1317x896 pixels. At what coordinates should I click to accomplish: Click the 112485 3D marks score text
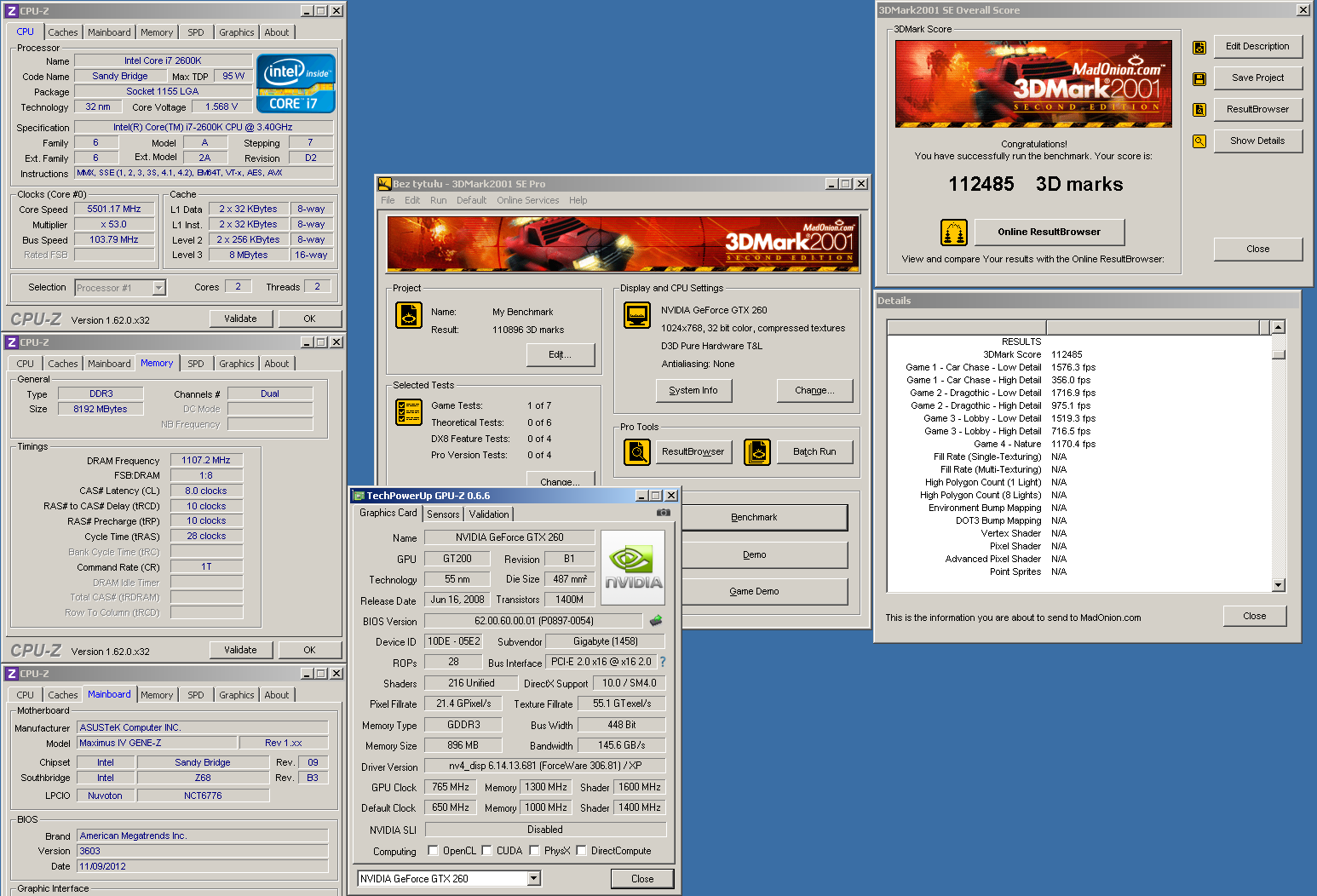[1036, 184]
